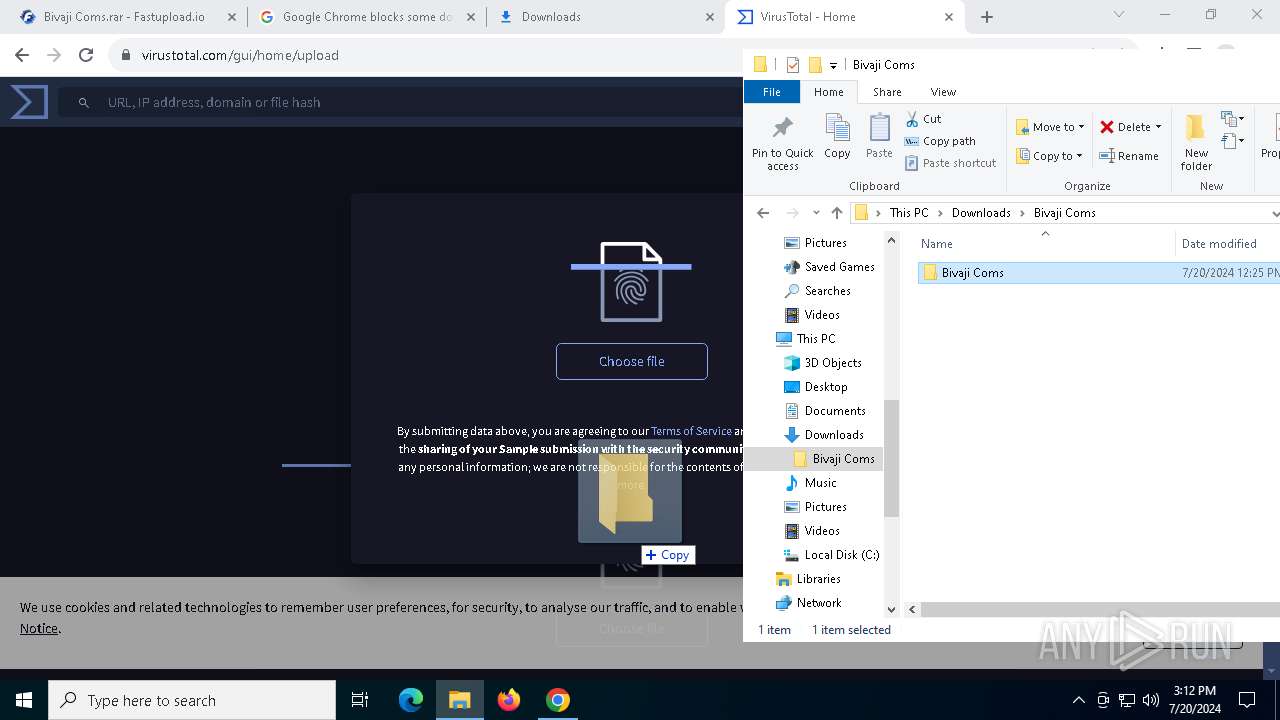Click Downloads breadcrumb in address bar
This screenshot has width=1280, height=720.
[981, 213]
